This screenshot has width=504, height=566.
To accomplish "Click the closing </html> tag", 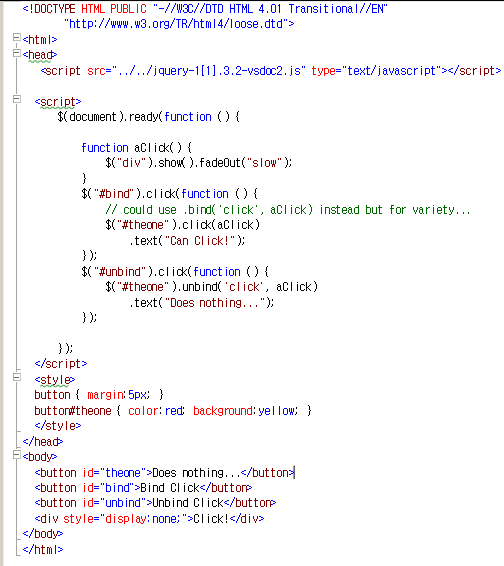I will click(x=43, y=550).
